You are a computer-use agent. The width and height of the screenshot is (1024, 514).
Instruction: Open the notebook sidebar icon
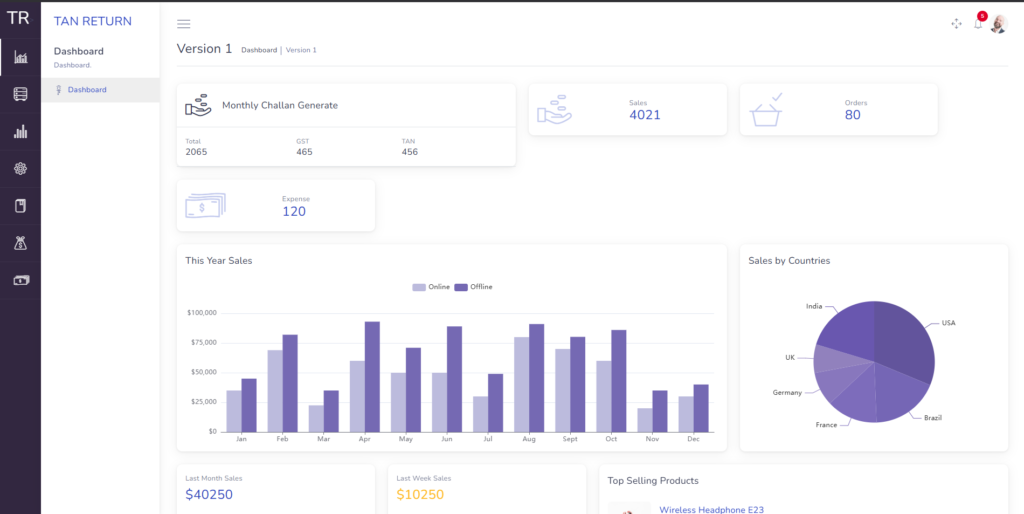pyautogui.click(x=20, y=206)
